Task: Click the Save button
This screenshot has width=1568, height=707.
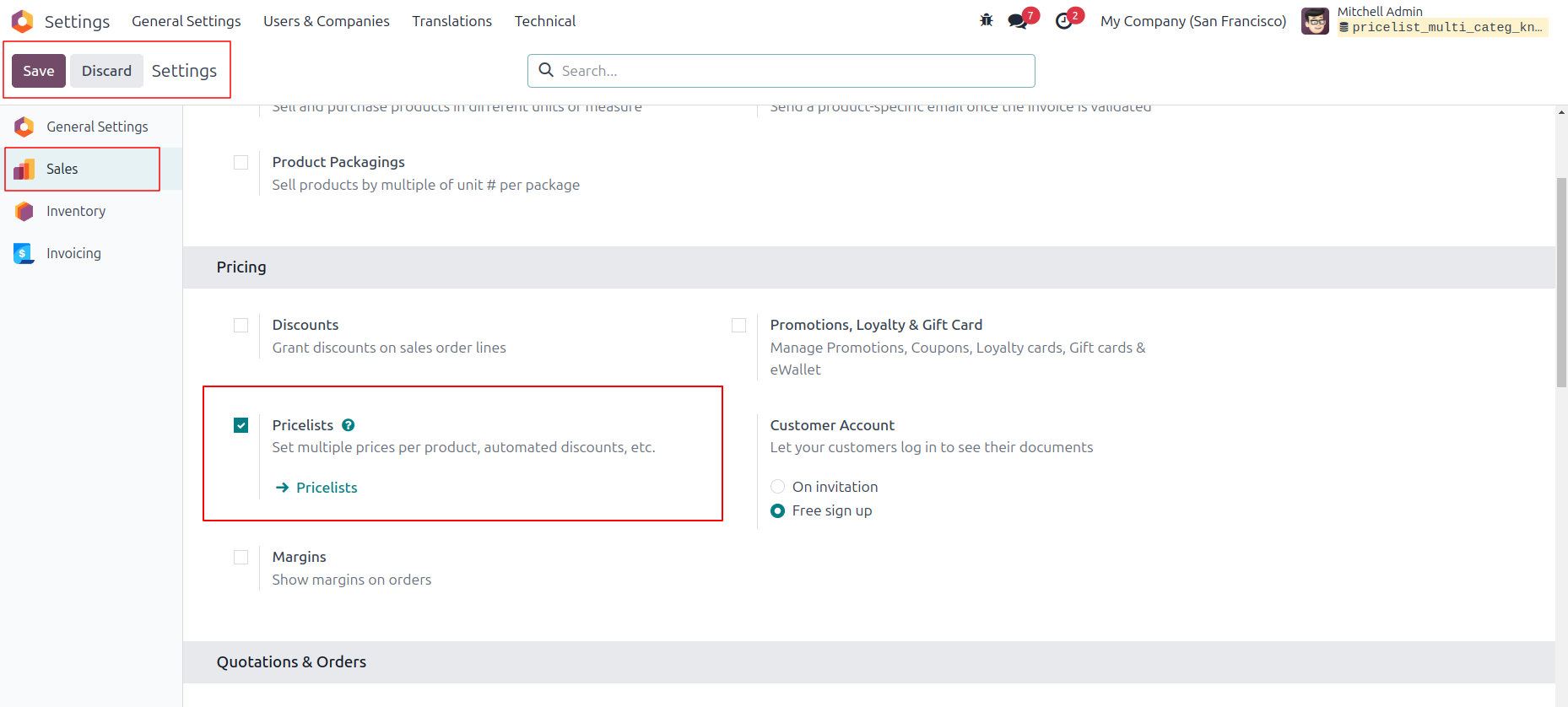Action: pyautogui.click(x=39, y=71)
